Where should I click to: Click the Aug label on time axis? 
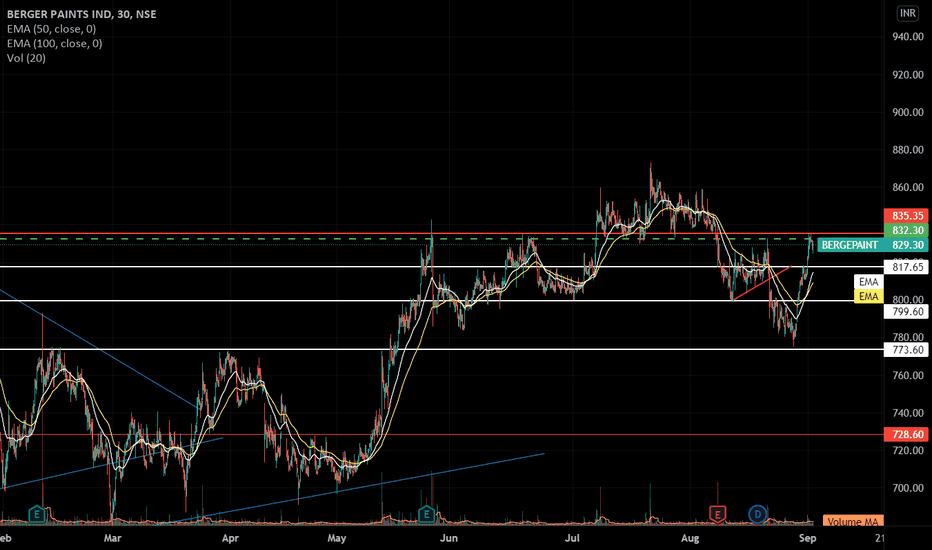689,538
